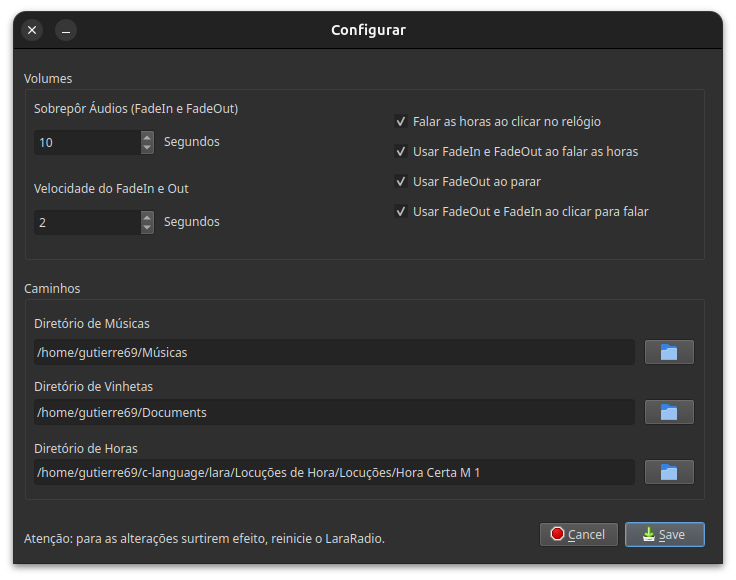Click the Músicas directory path field
736x580 pixels.
click(334, 352)
